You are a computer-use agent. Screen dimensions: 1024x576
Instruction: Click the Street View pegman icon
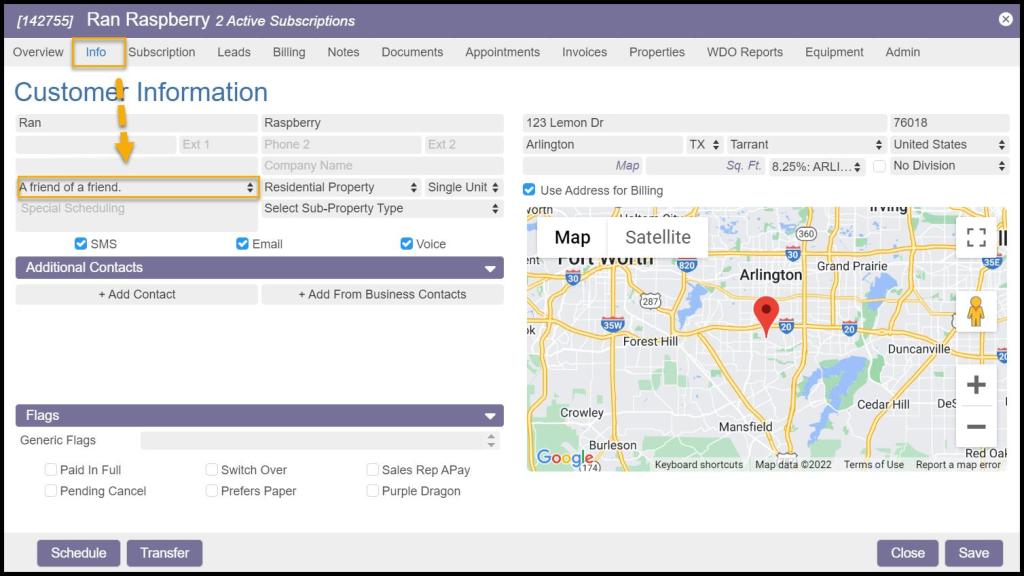(976, 312)
